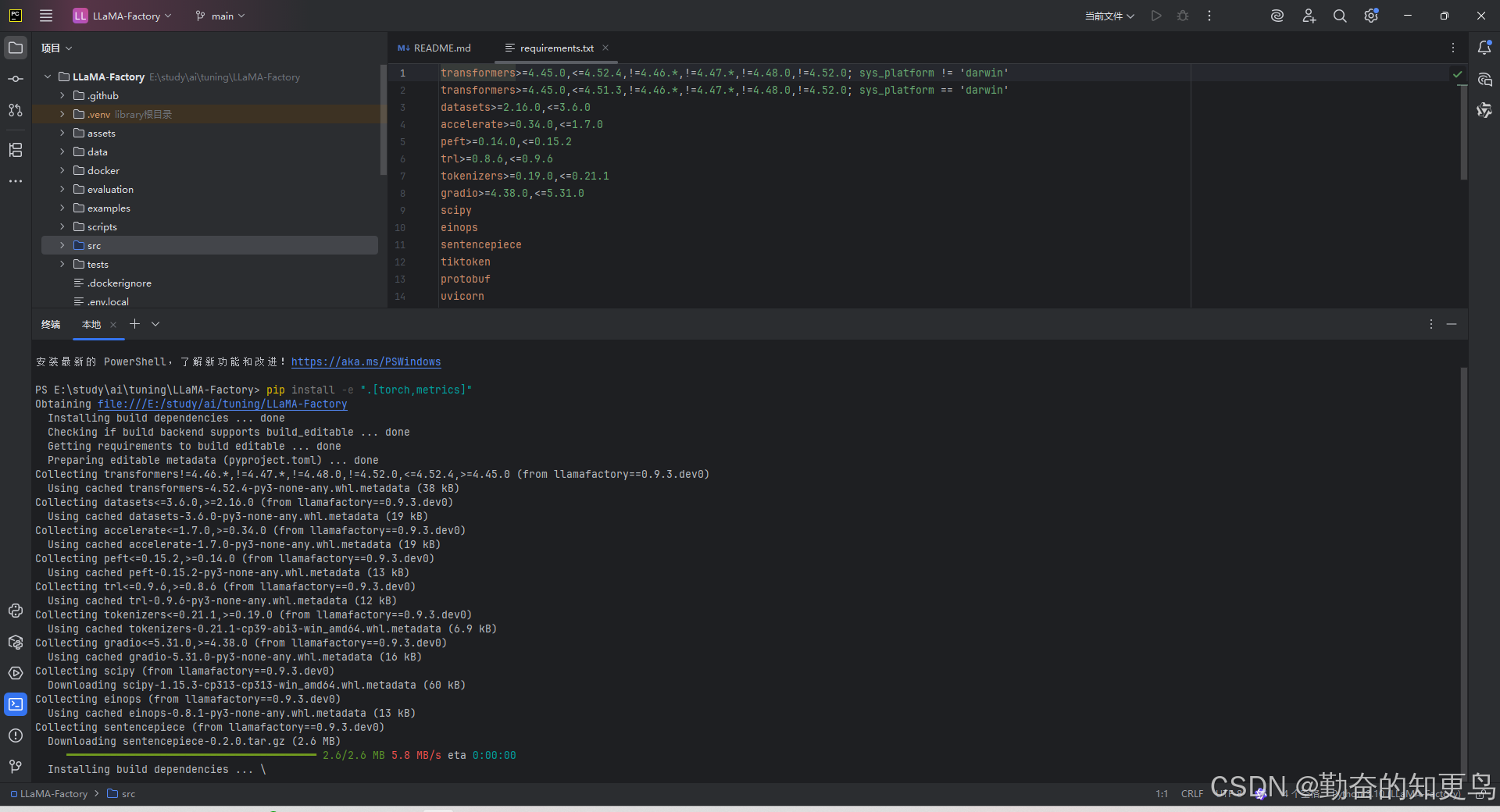Add a new terminal session
This screenshot has height=812, width=1500.
(x=134, y=324)
